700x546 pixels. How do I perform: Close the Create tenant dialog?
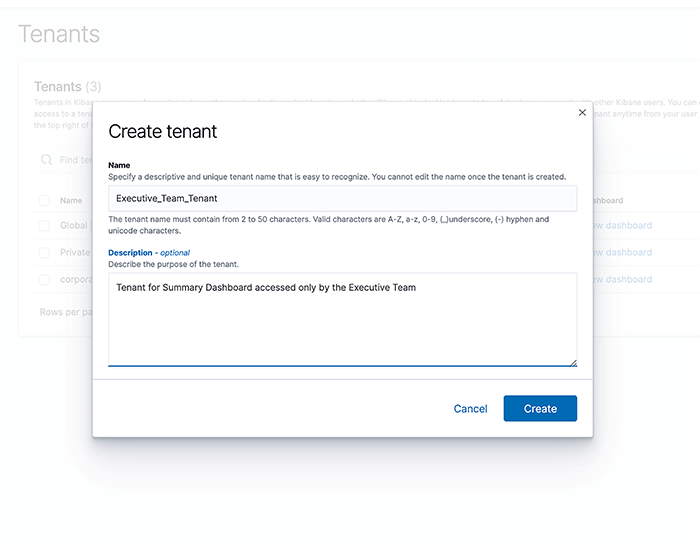coord(582,113)
